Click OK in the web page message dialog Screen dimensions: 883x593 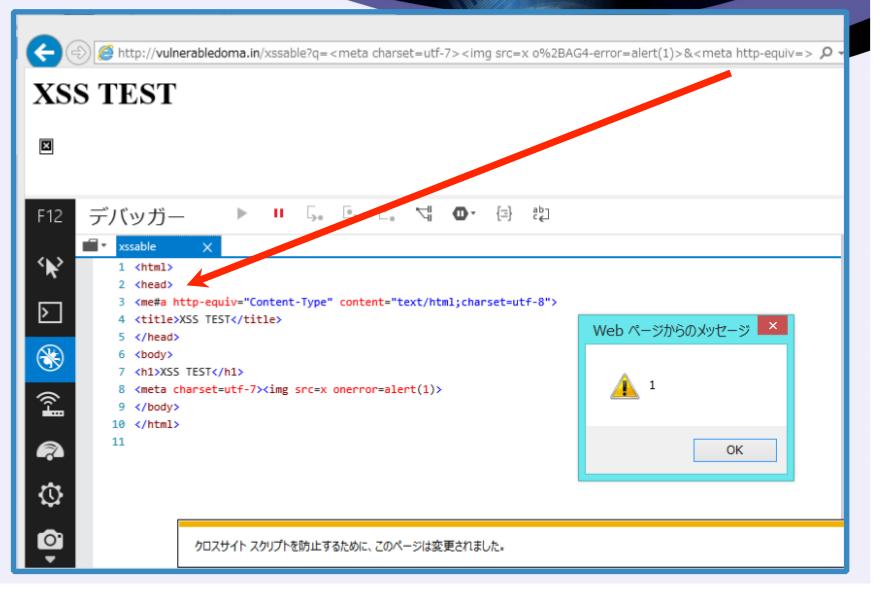tap(734, 451)
